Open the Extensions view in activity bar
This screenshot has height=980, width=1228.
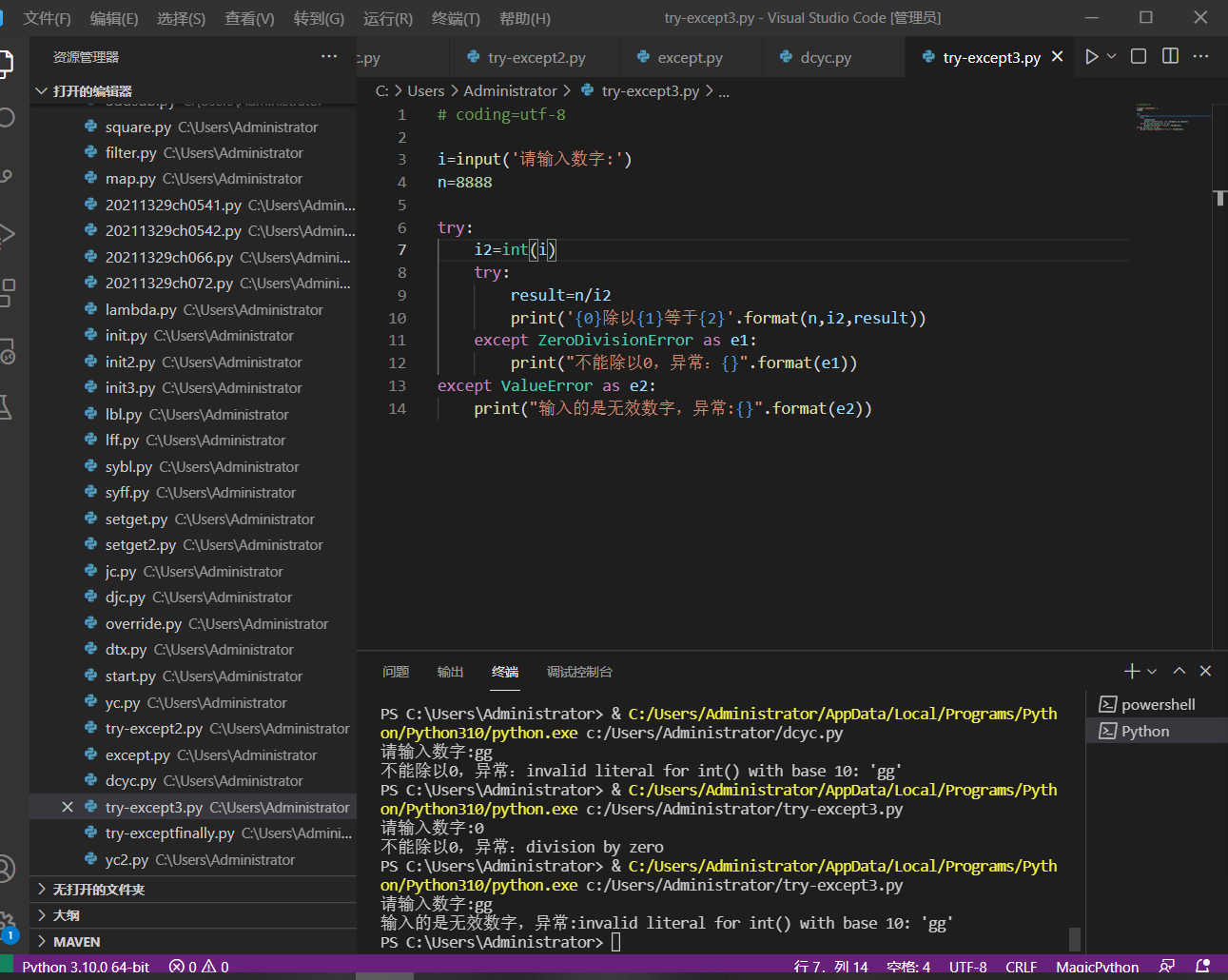8,292
